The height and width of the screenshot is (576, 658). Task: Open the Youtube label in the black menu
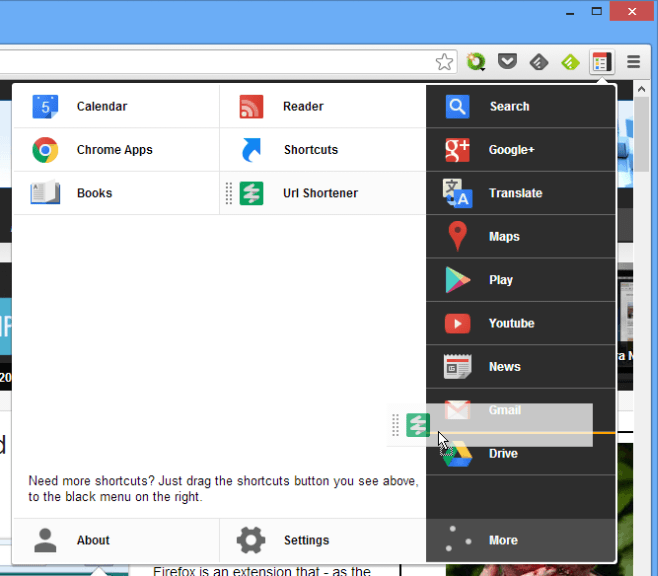tap(512, 323)
